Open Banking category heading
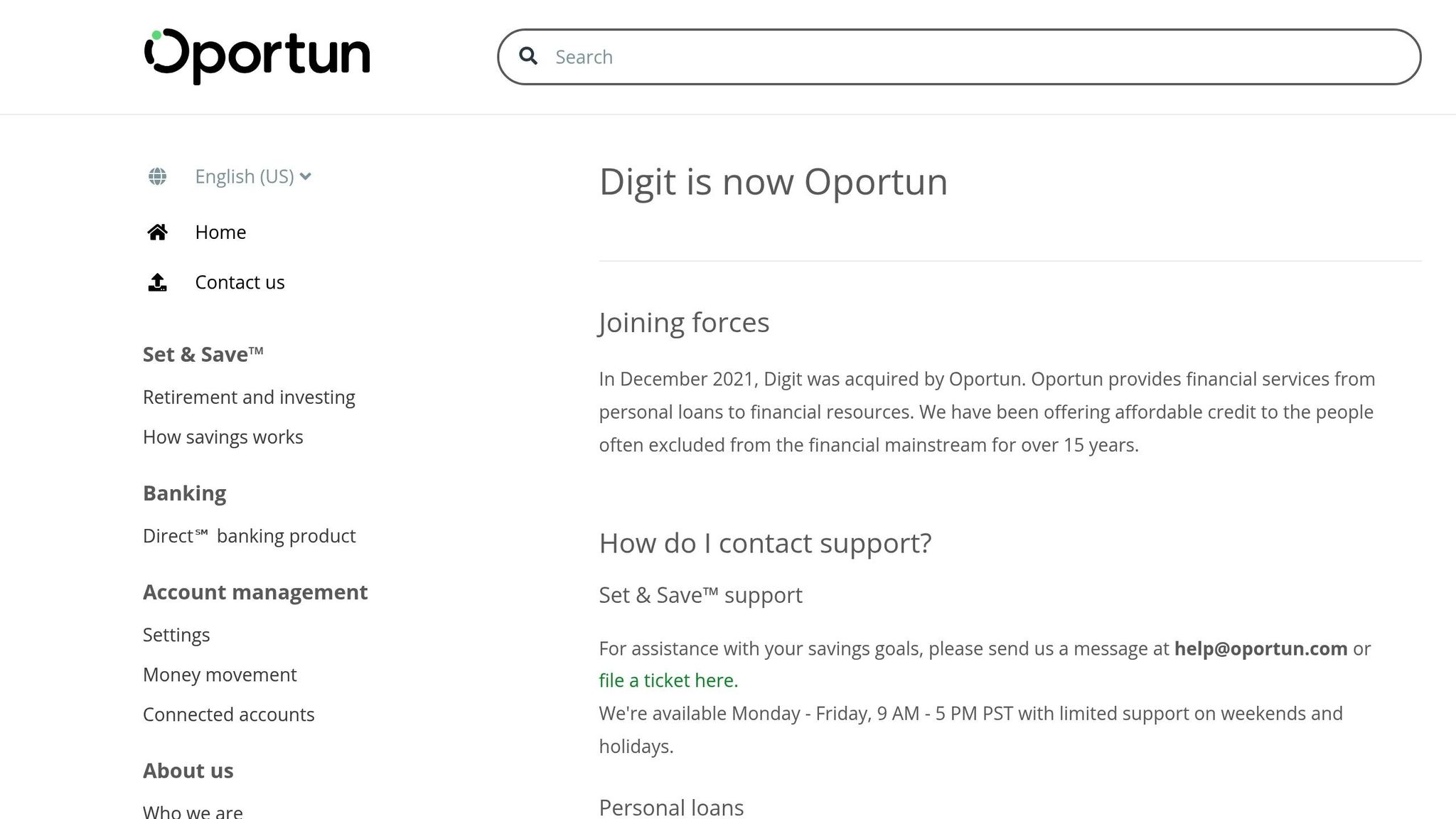This screenshot has height=819, width=1456. pyautogui.click(x=185, y=493)
